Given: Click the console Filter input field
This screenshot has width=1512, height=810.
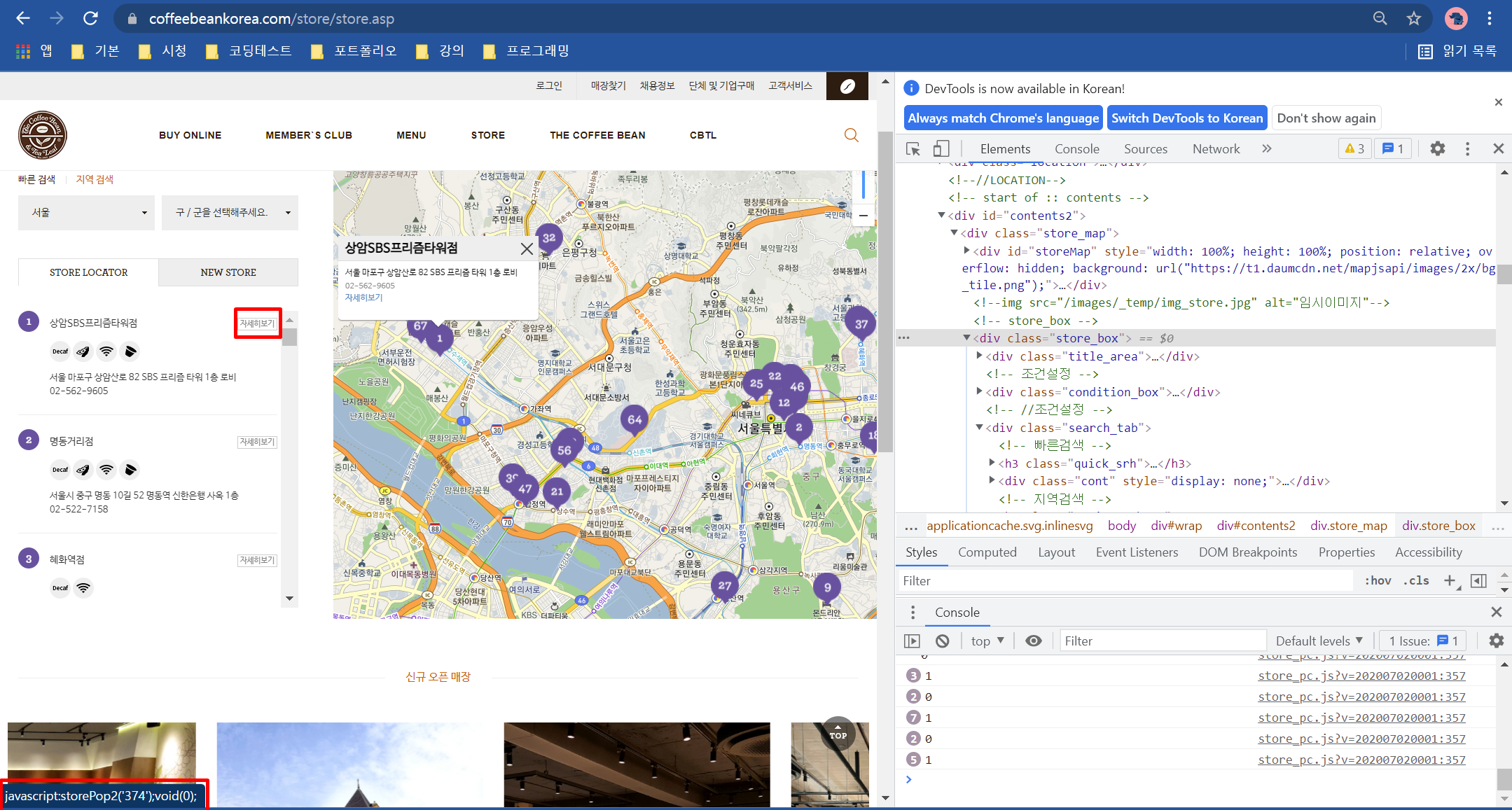Looking at the screenshot, I should point(1163,641).
